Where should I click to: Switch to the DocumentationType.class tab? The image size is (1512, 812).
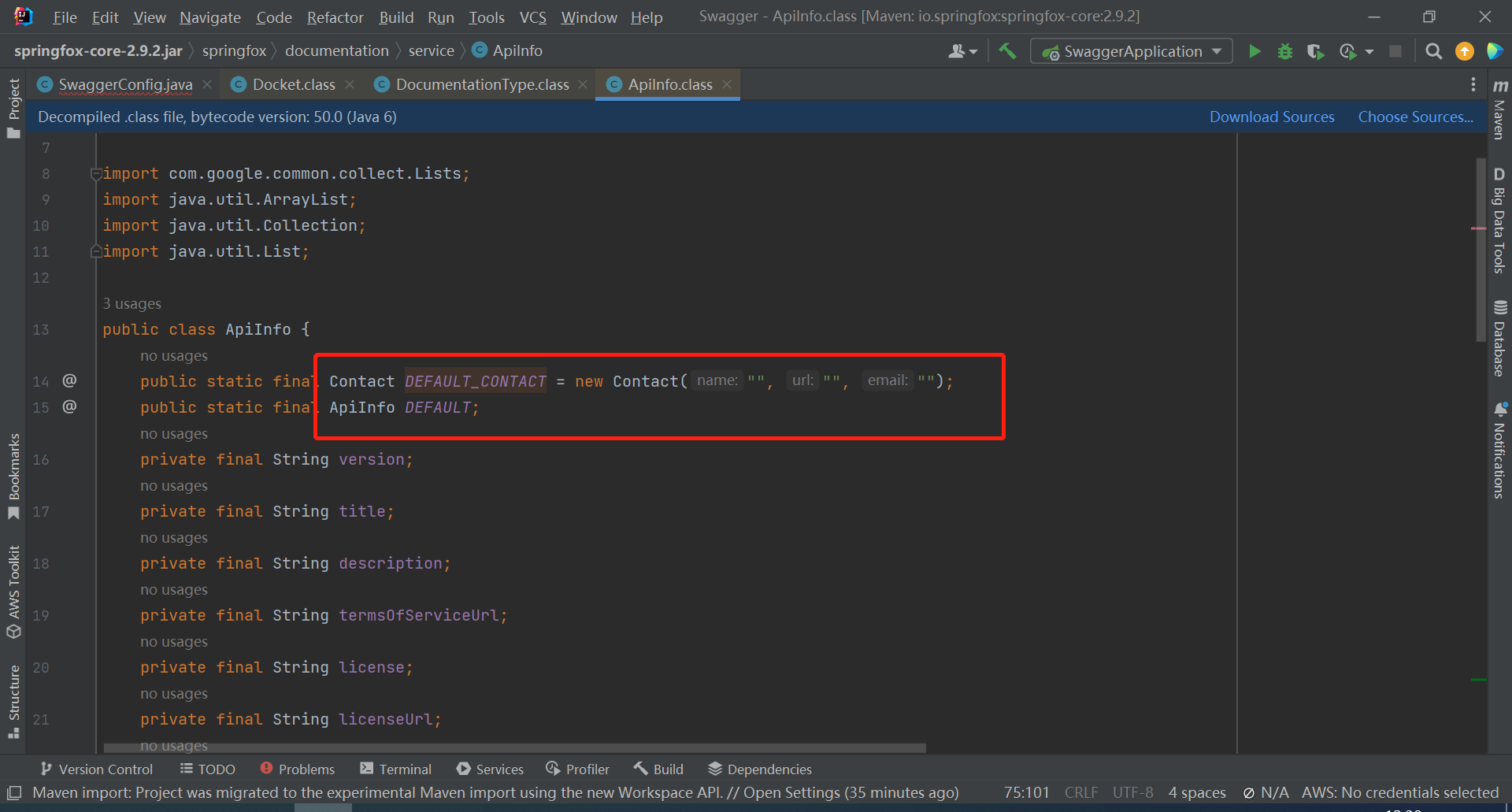pyautogui.click(x=482, y=84)
